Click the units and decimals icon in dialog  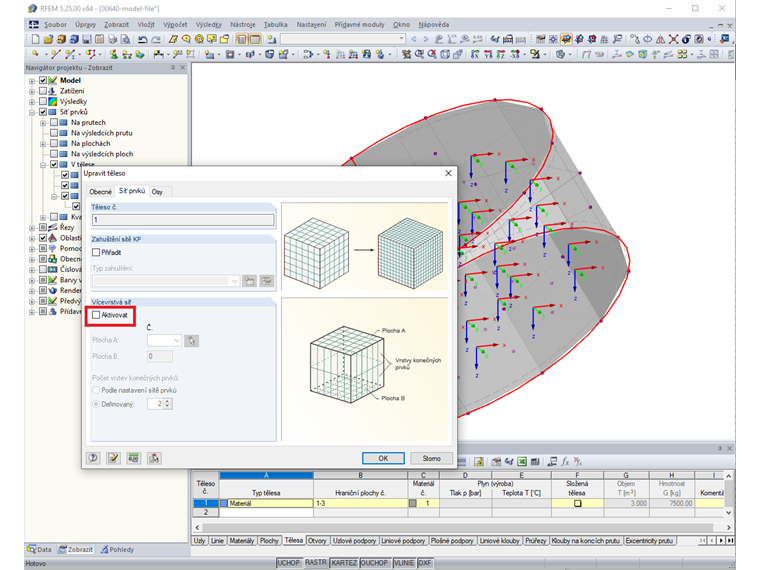point(134,458)
